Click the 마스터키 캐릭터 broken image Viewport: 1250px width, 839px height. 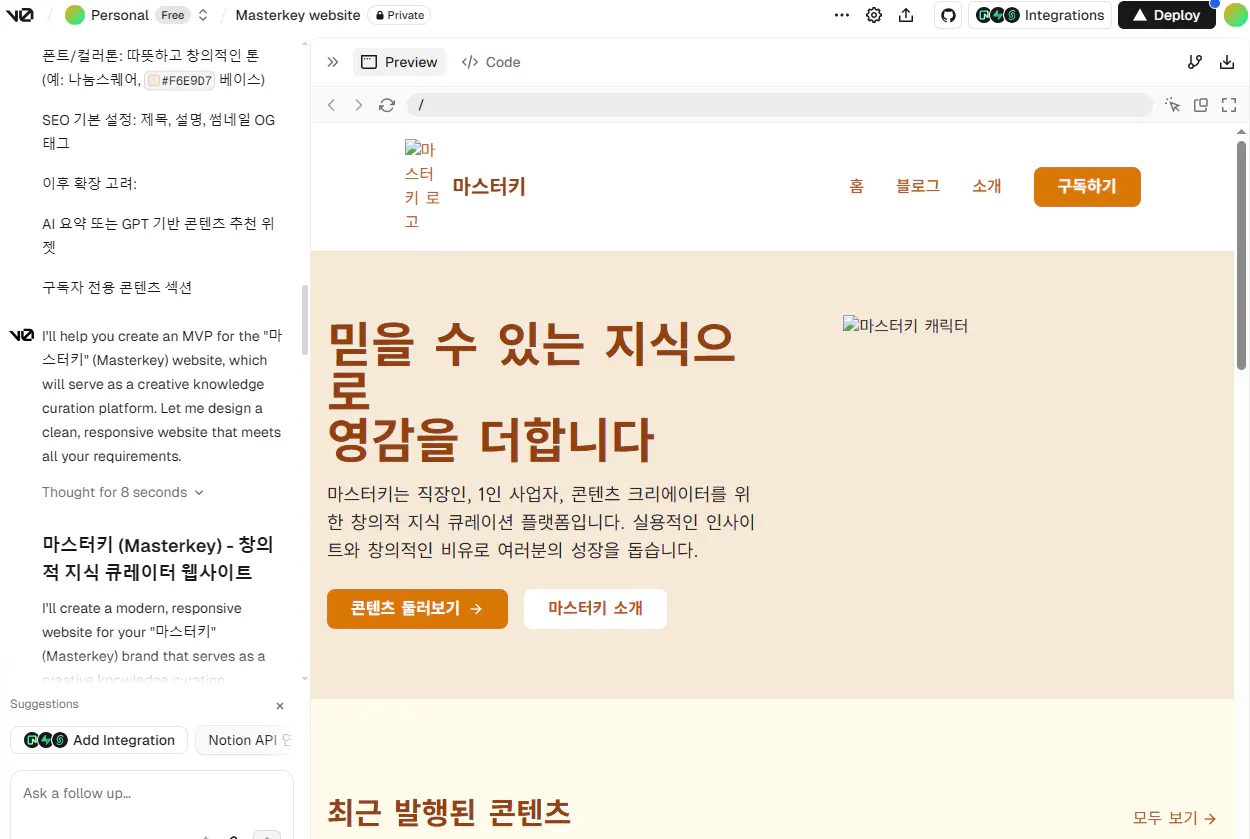(x=905, y=326)
